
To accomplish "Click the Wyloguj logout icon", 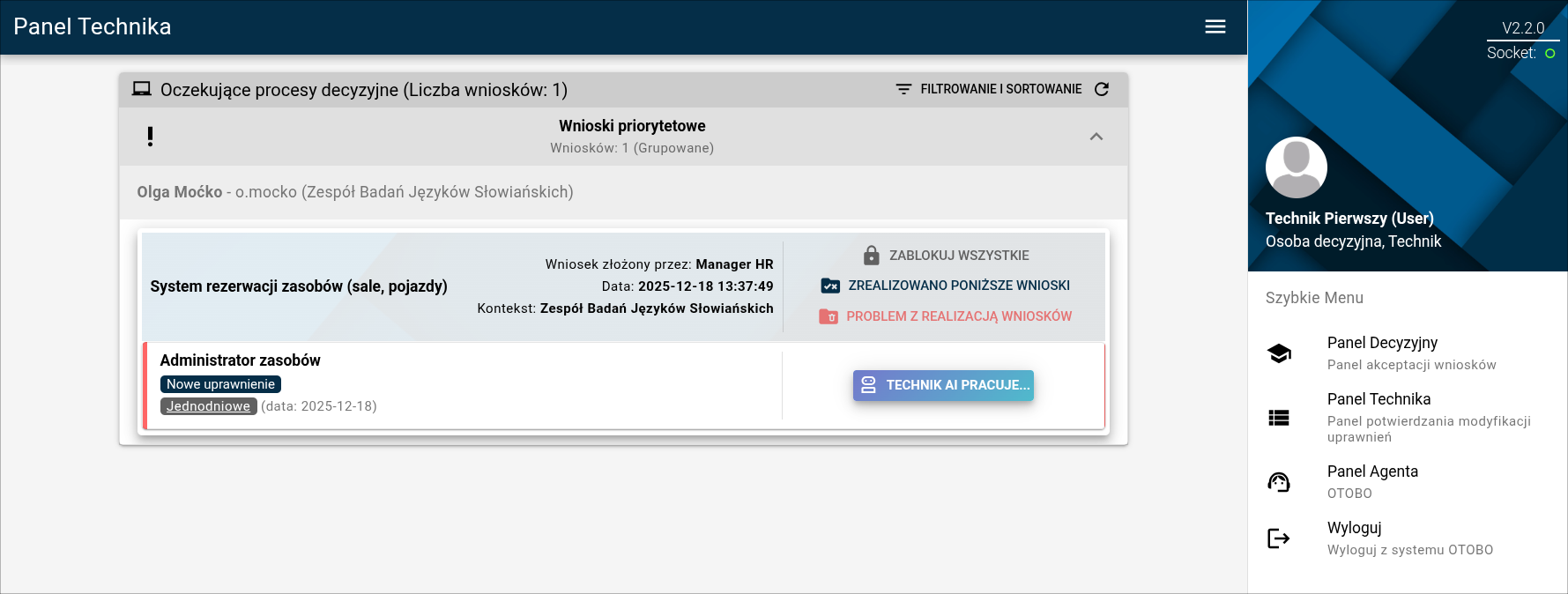I will tap(1279, 538).
